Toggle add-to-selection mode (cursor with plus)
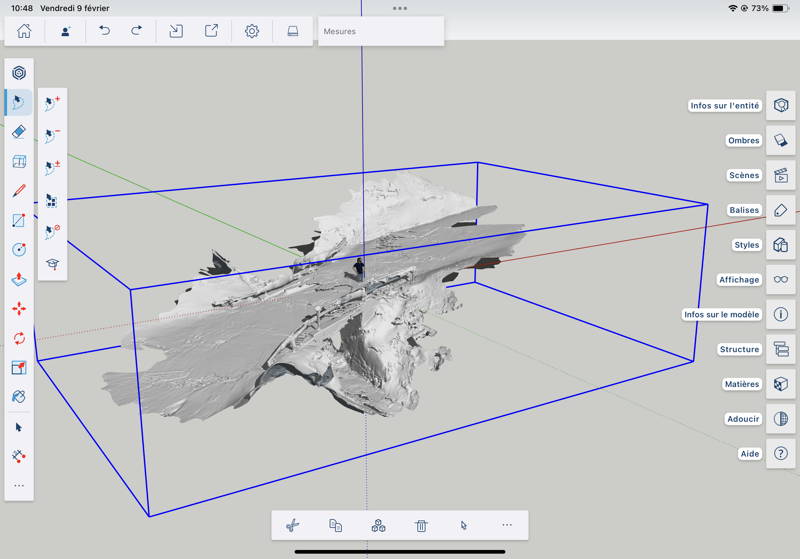 [x=52, y=103]
